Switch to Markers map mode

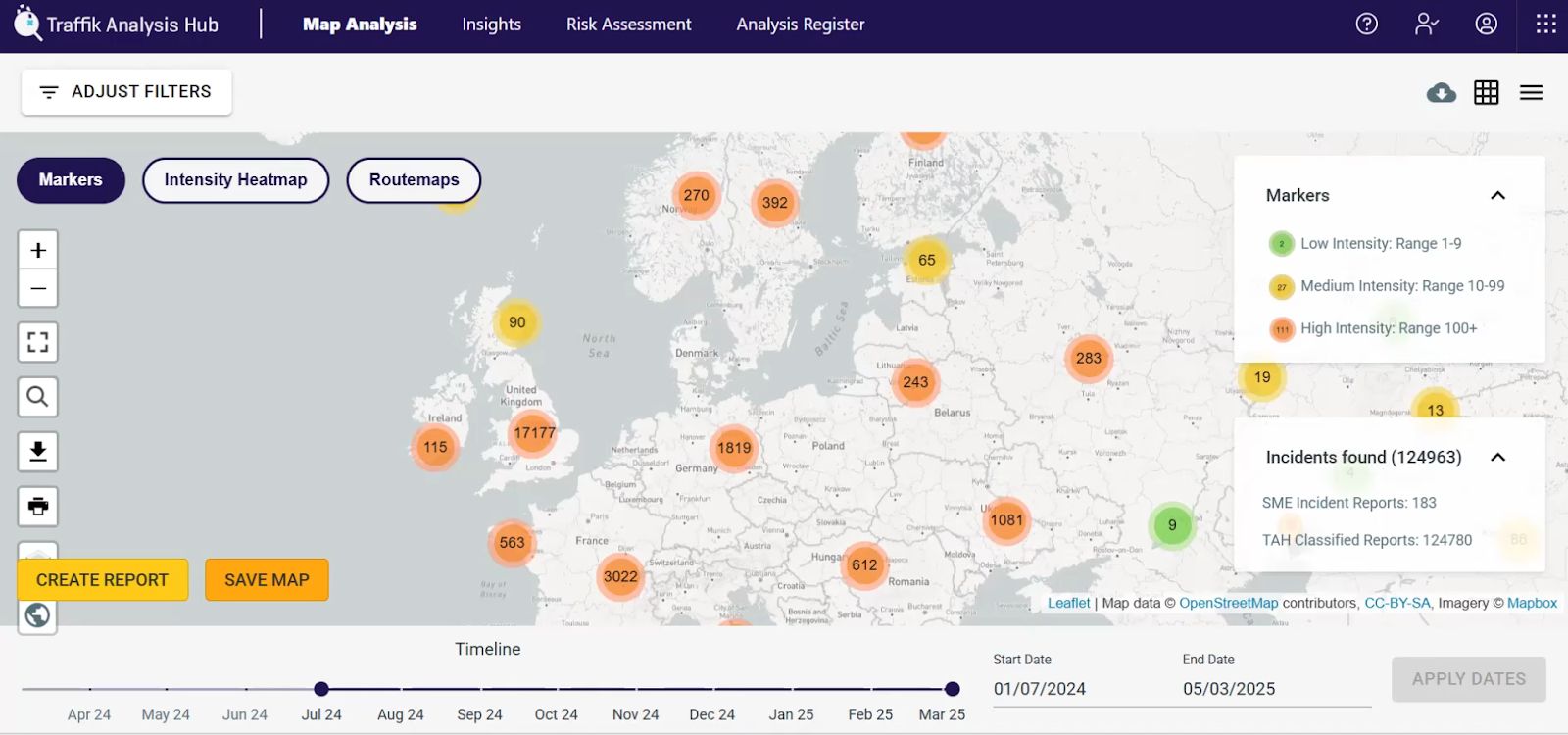pyautogui.click(x=71, y=180)
